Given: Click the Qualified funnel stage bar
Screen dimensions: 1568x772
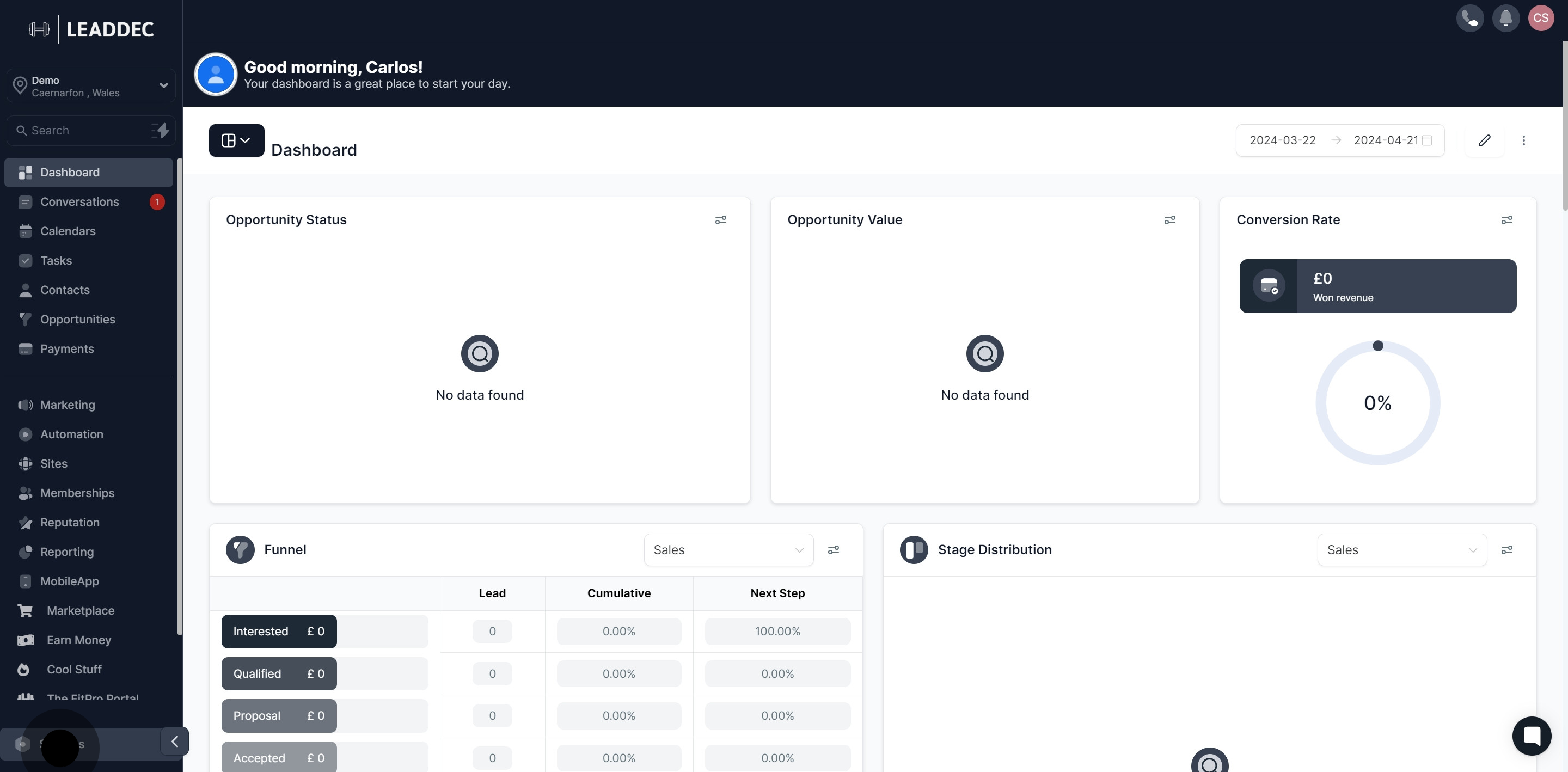Looking at the screenshot, I should point(279,673).
